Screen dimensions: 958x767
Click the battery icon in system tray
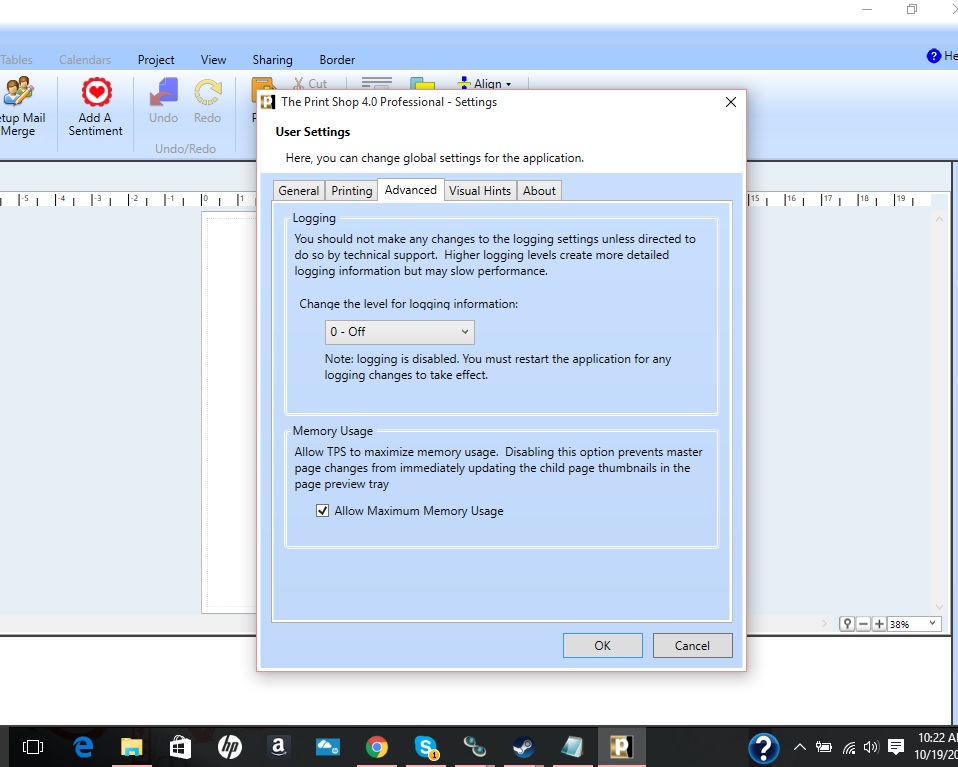pyautogui.click(x=824, y=747)
